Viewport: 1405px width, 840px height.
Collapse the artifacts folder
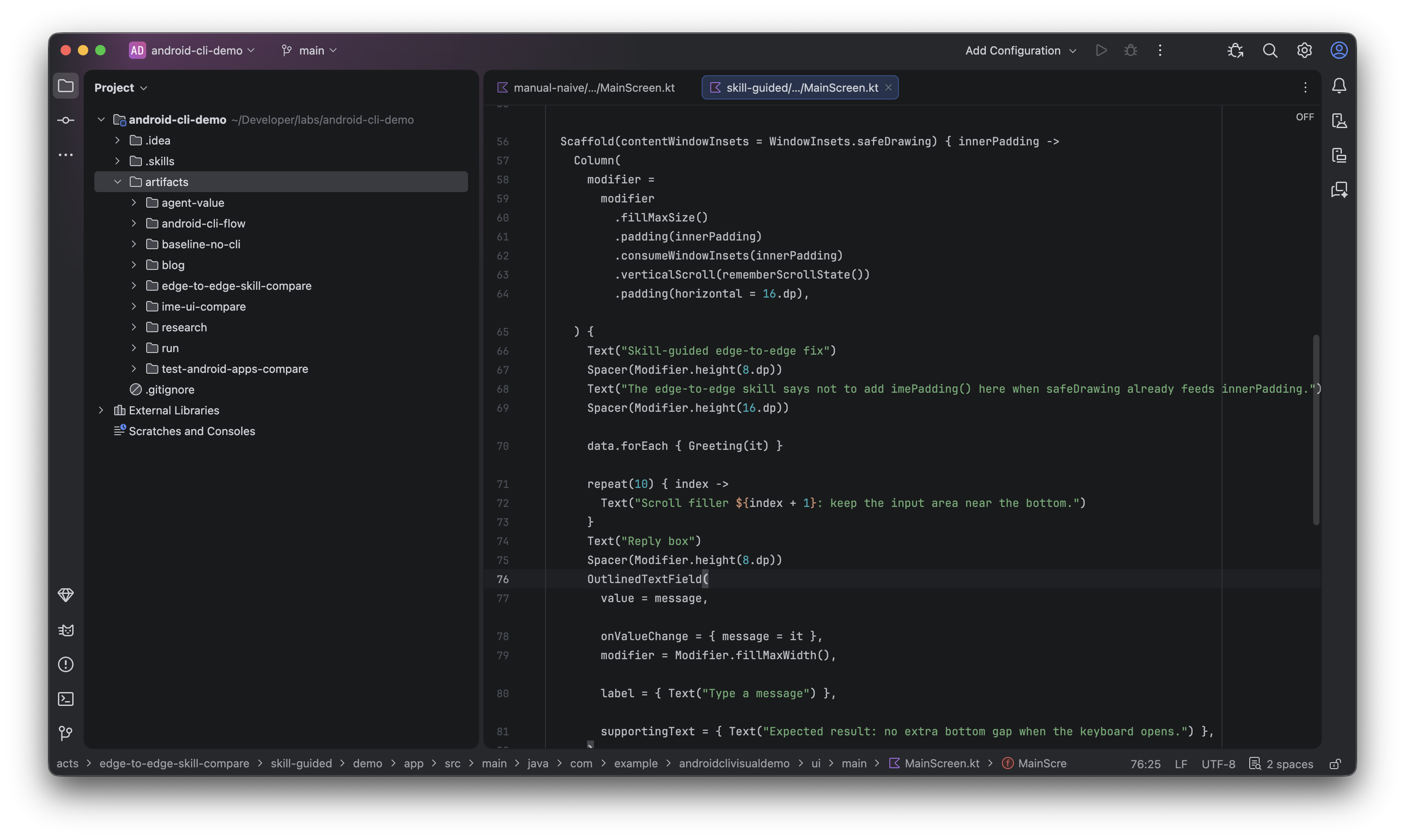pyautogui.click(x=118, y=182)
